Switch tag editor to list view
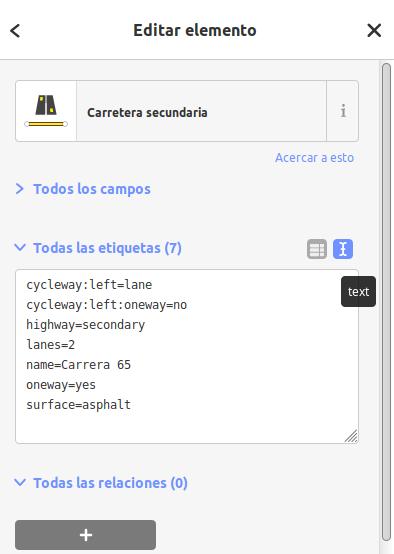Image resolution: width=394 pixels, height=554 pixels. [317, 249]
